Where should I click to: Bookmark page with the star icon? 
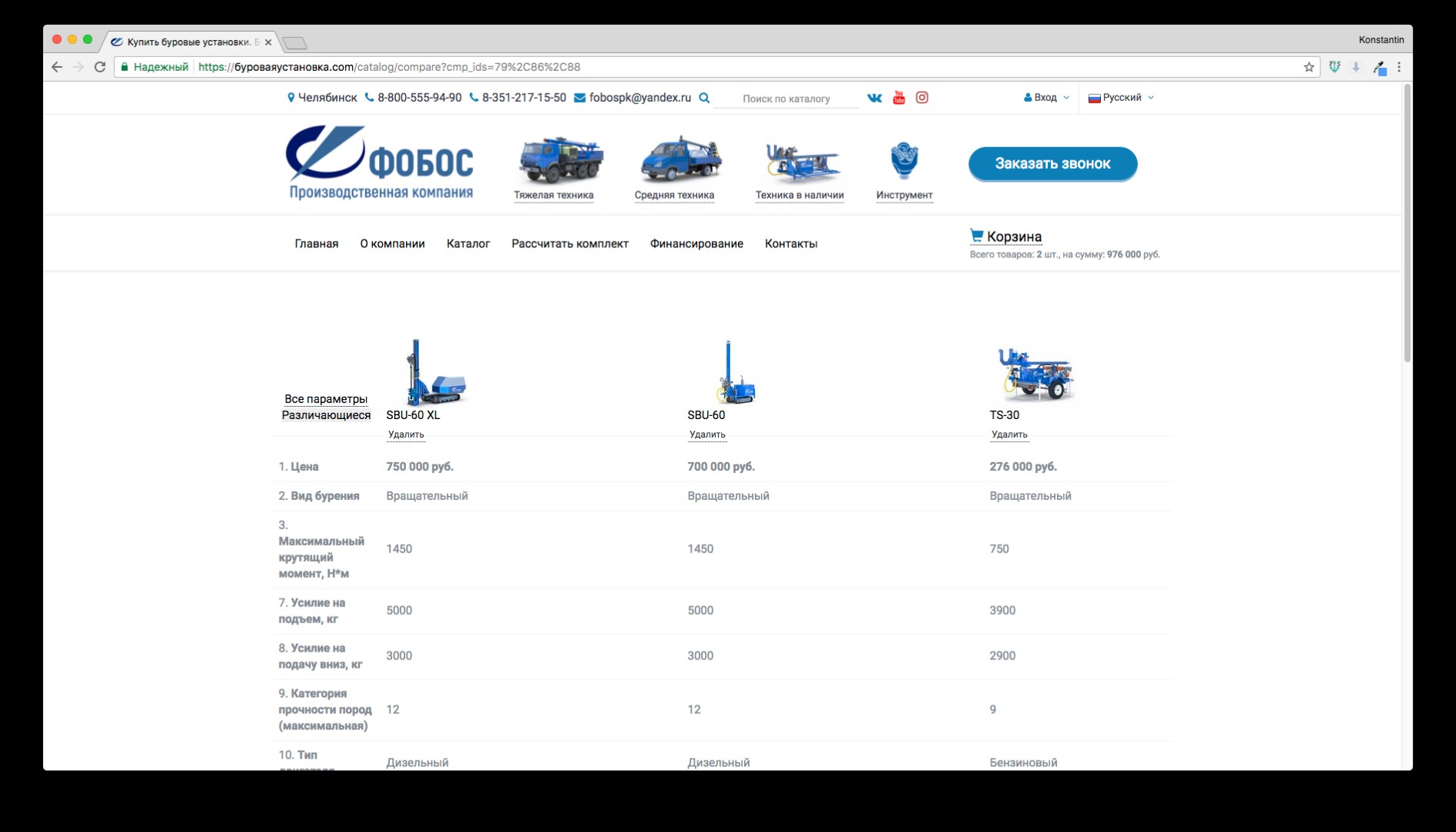1309,67
